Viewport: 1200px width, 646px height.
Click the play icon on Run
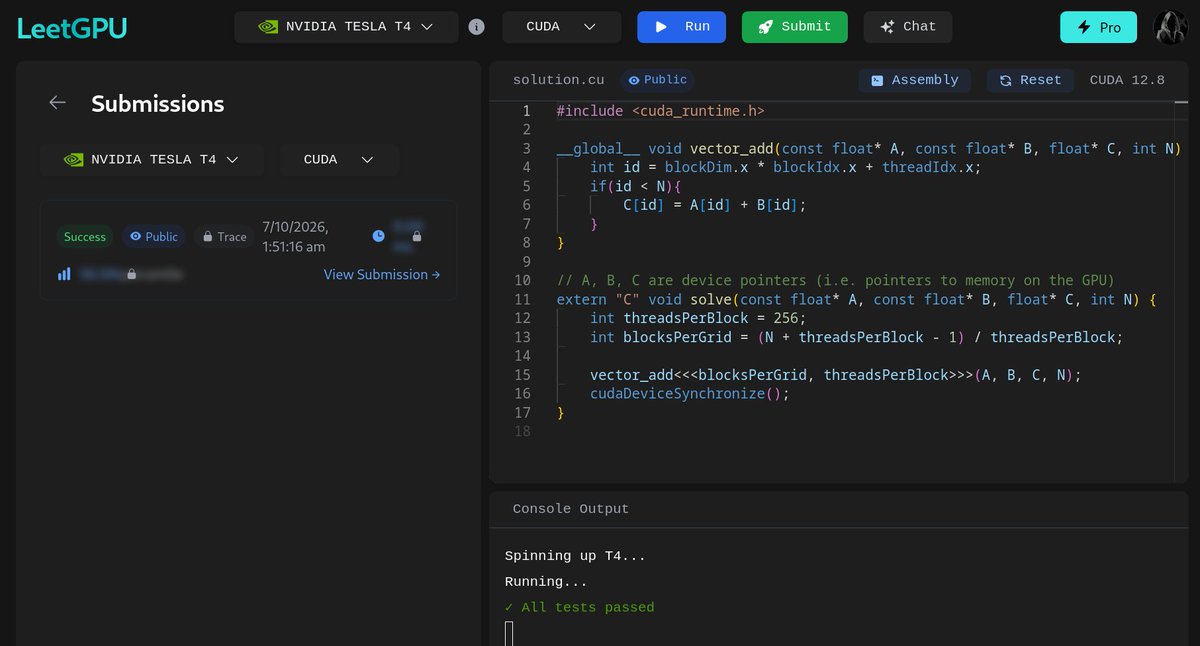pyautogui.click(x=661, y=27)
